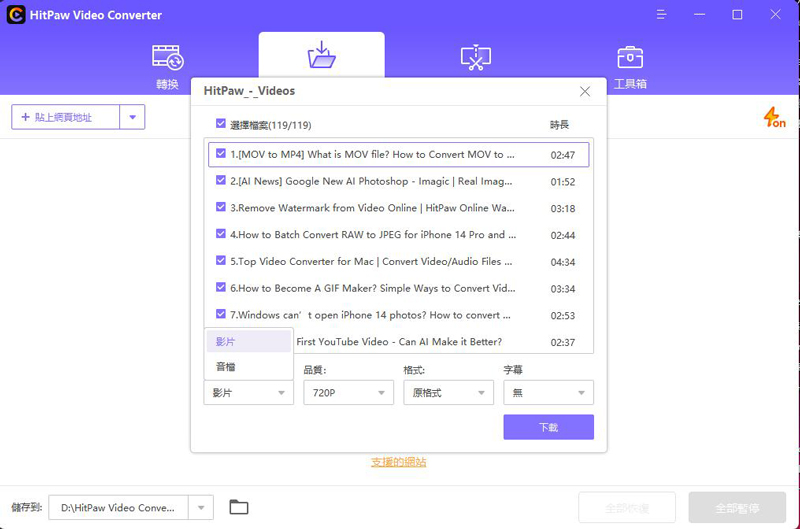Image resolution: width=800 pixels, height=529 pixels.
Task: Click the 時長 duration column header
Action: click(559, 124)
